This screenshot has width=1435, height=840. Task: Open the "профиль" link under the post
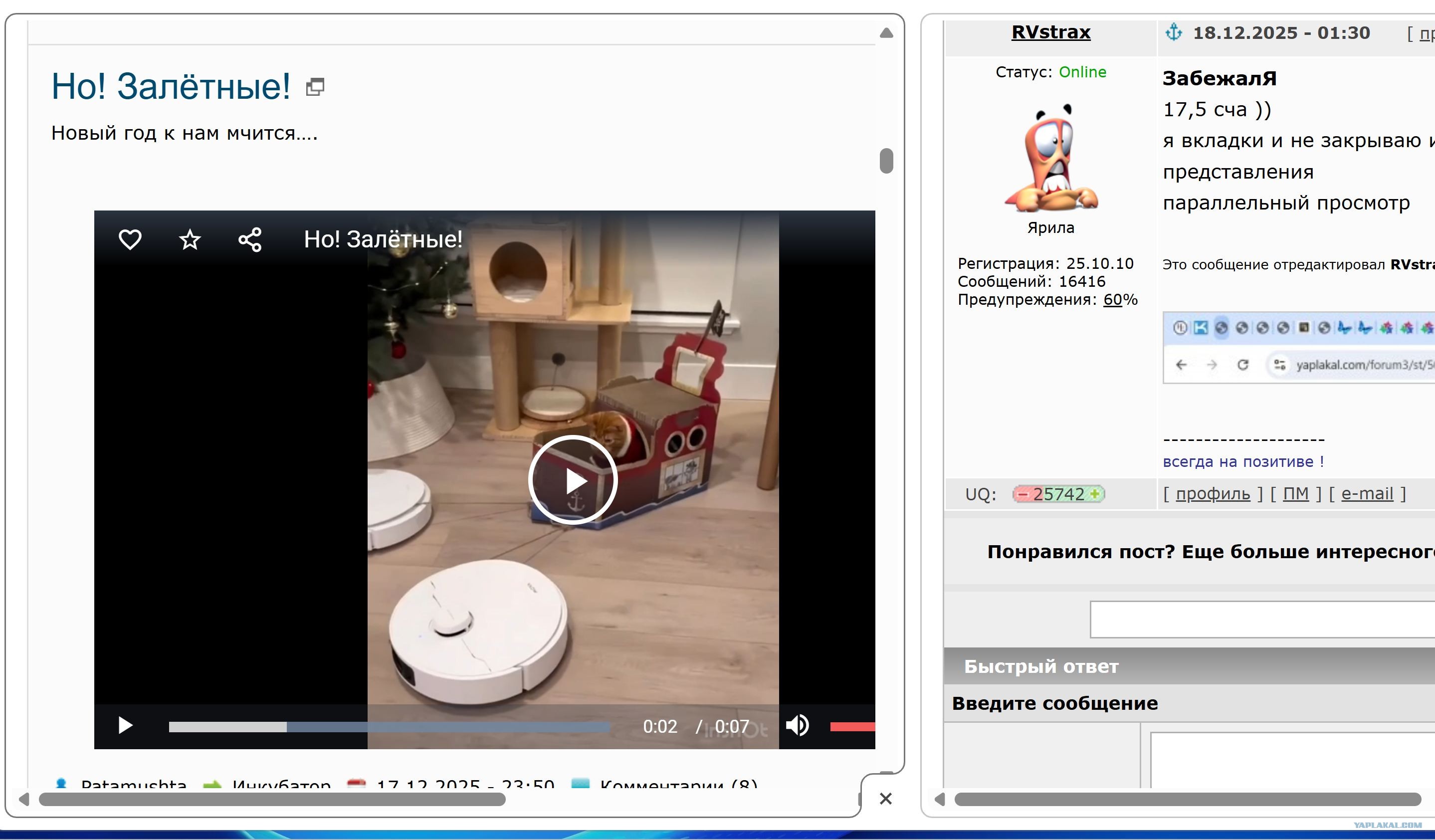pyautogui.click(x=1213, y=493)
